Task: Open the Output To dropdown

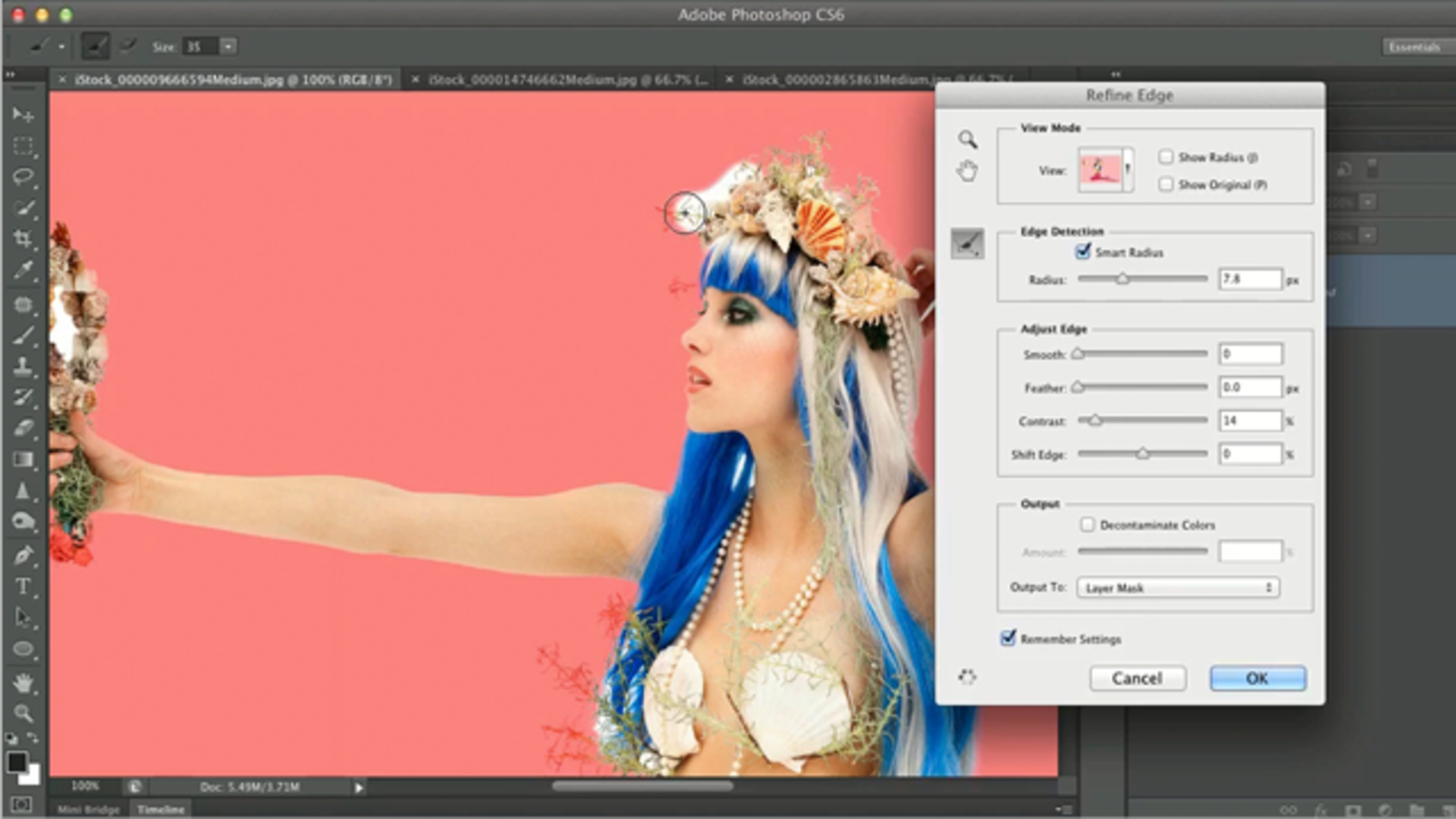Action: coord(1178,588)
